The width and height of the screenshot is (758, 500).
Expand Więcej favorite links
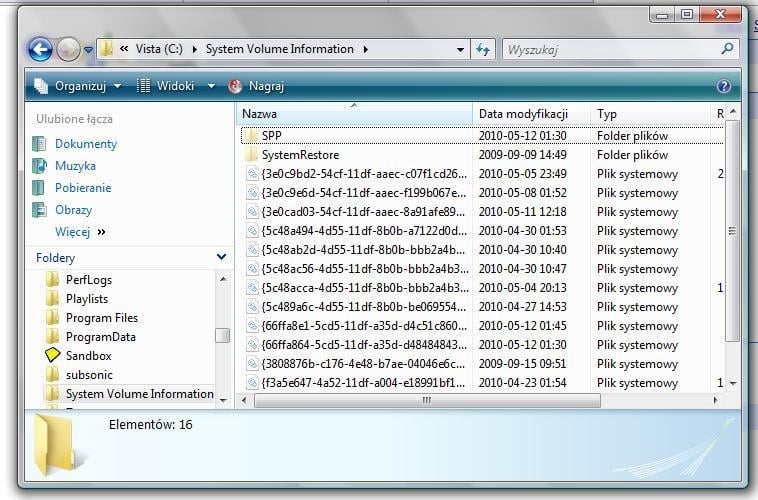pos(80,232)
